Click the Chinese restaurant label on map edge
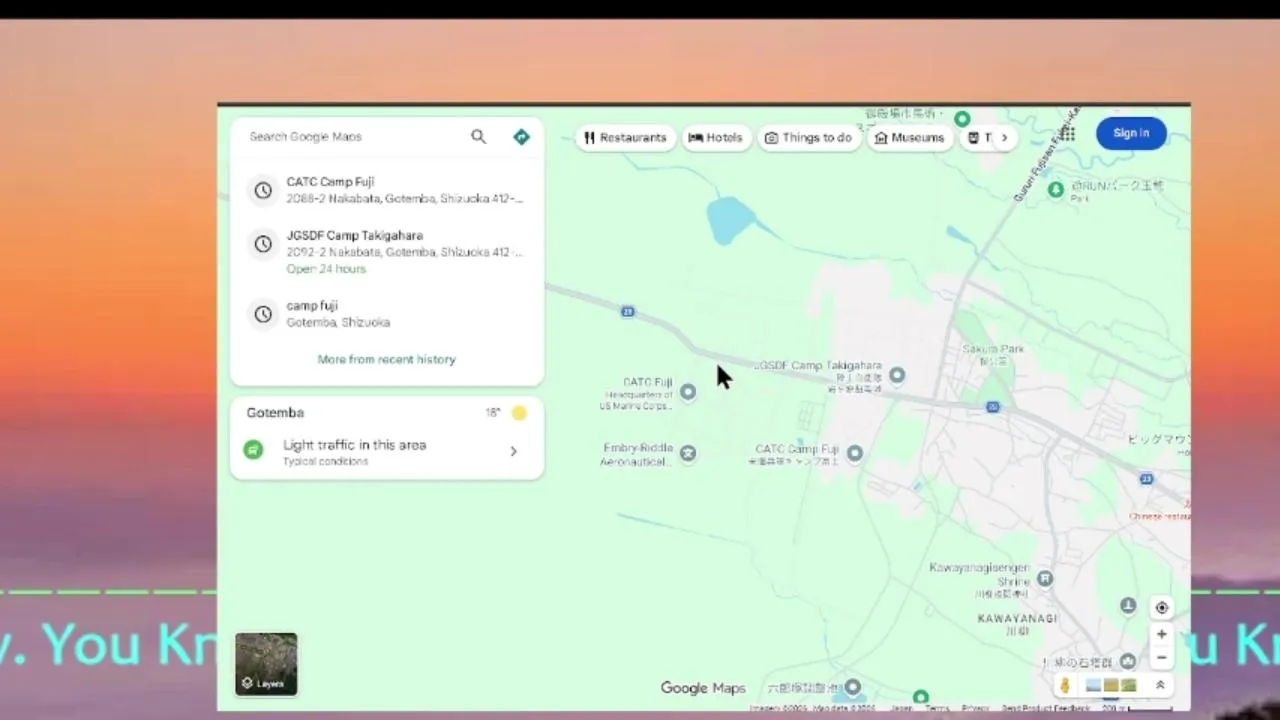This screenshot has width=1280, height=720. click(x=1160, y=517)
